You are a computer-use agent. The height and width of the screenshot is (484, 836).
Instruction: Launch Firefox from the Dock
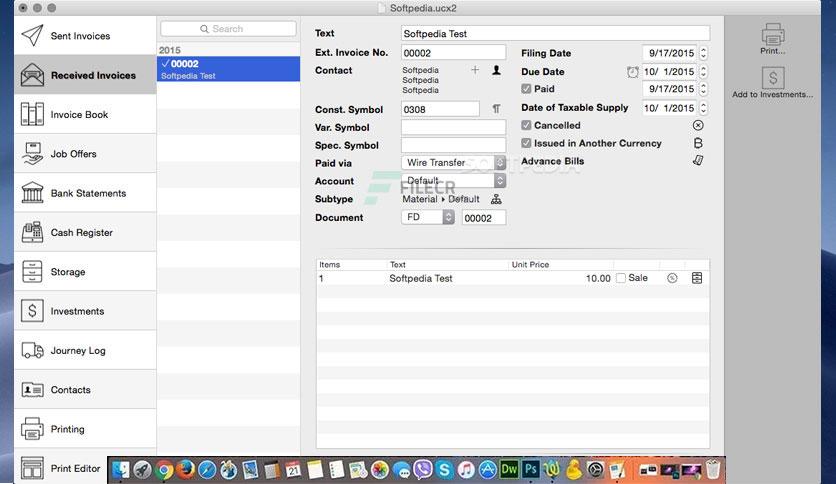(x=186, y=470)
